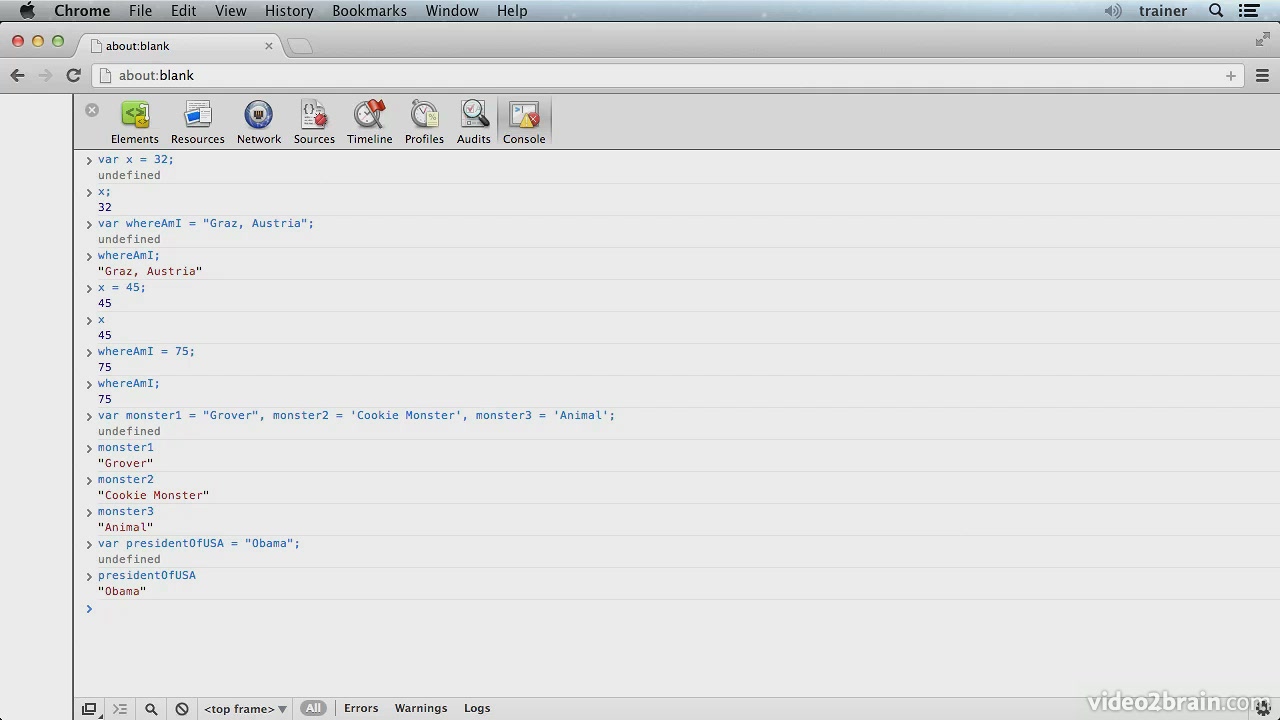Filter the console by Warnings
Viewport: 1280px width, 720px height.
click(421, 708)
